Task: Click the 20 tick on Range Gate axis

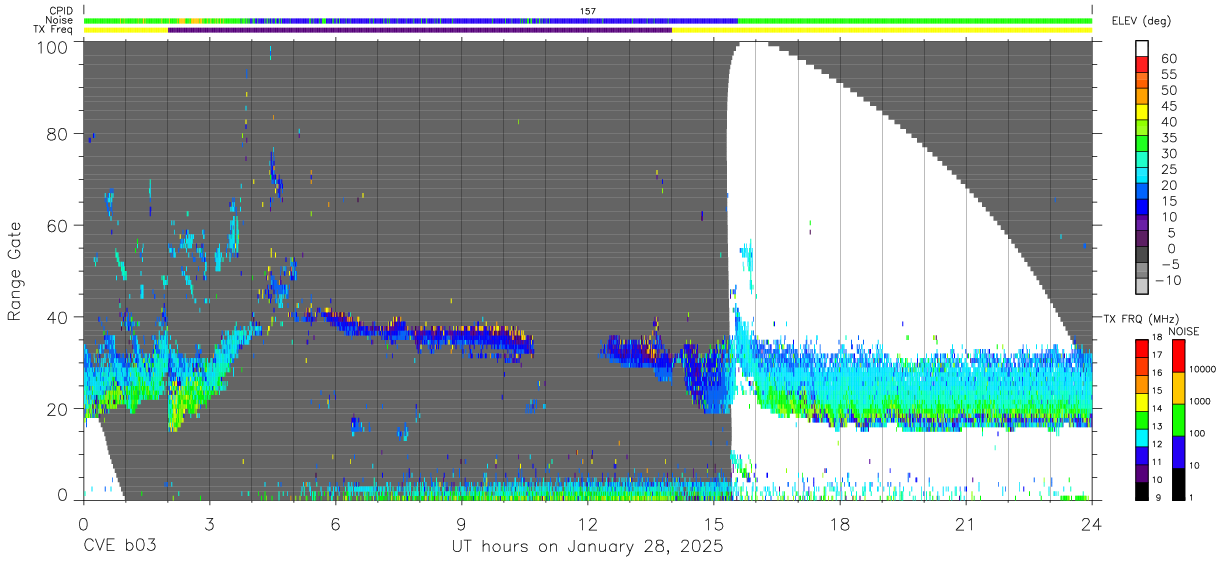Action: tap(58, 409)
